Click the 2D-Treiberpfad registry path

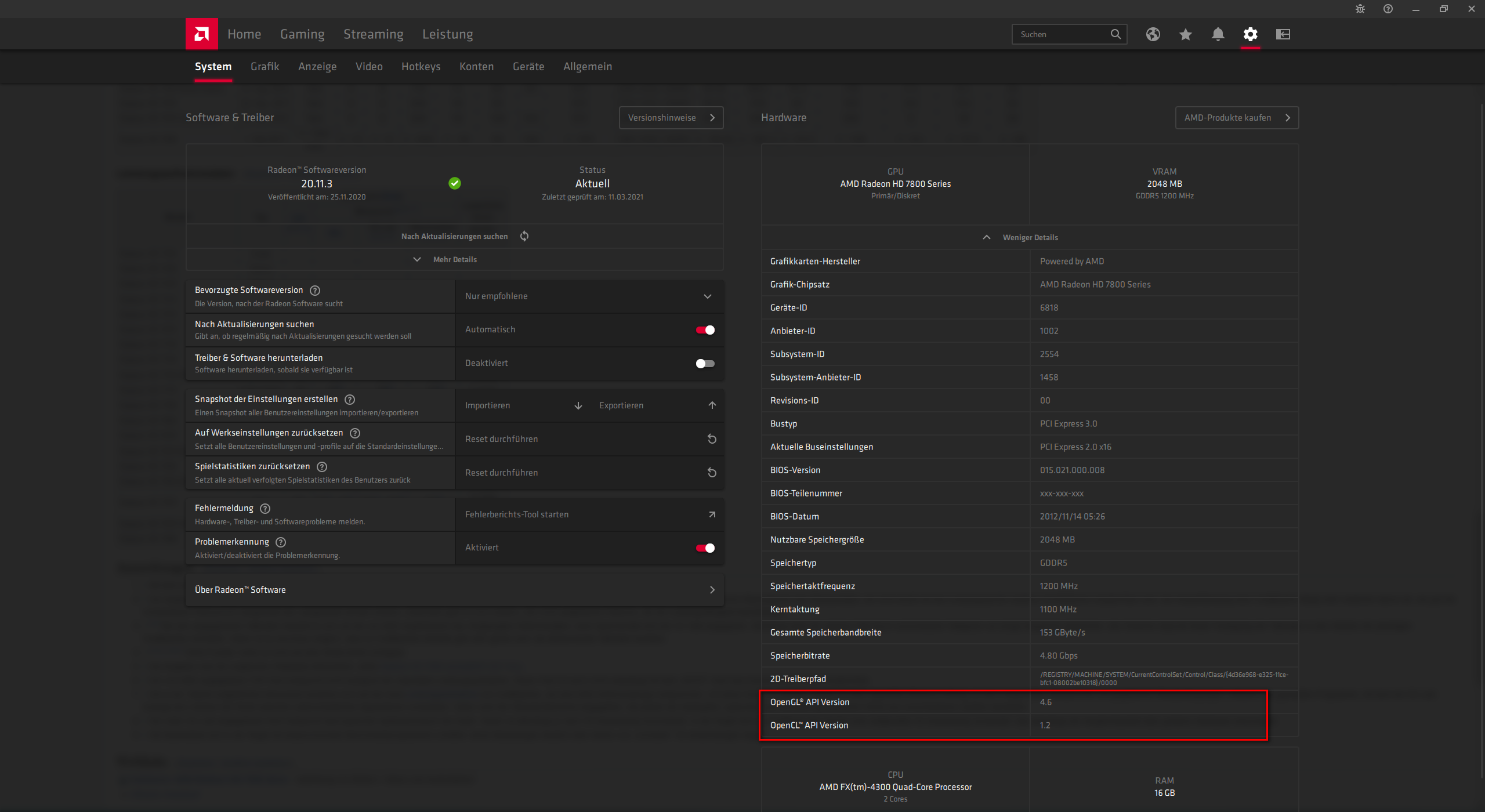(1164, 679)
